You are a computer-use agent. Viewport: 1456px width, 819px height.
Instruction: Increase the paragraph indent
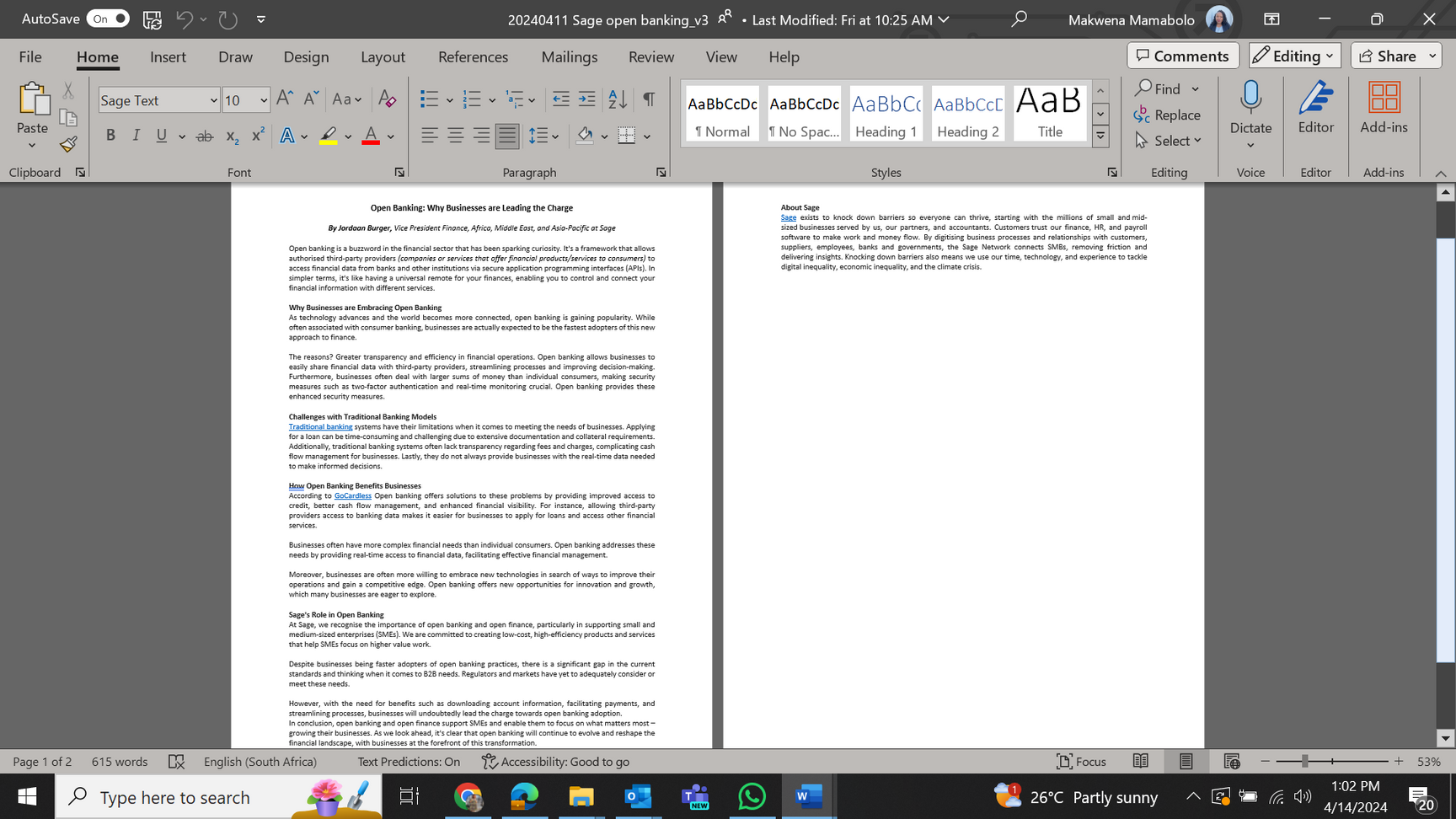point(586,99)
